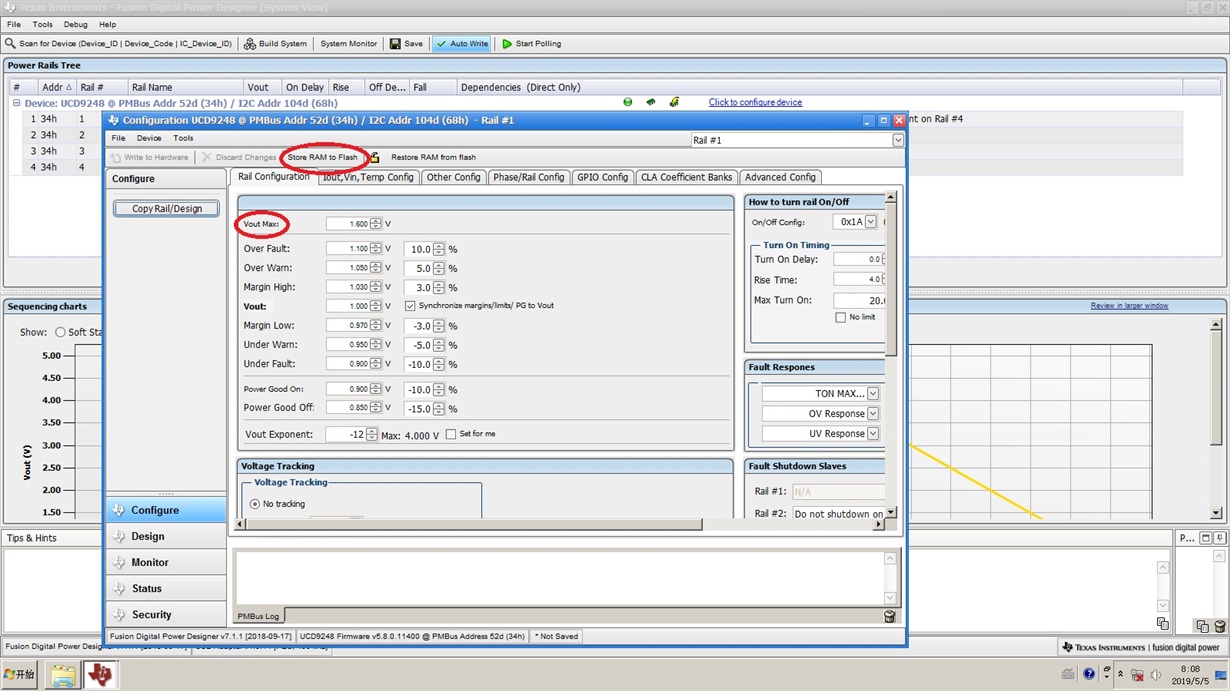Viewport: 1230px width, 691px height.
Task: Click the Copy Rail/Design button
Action: click(166, 209)
